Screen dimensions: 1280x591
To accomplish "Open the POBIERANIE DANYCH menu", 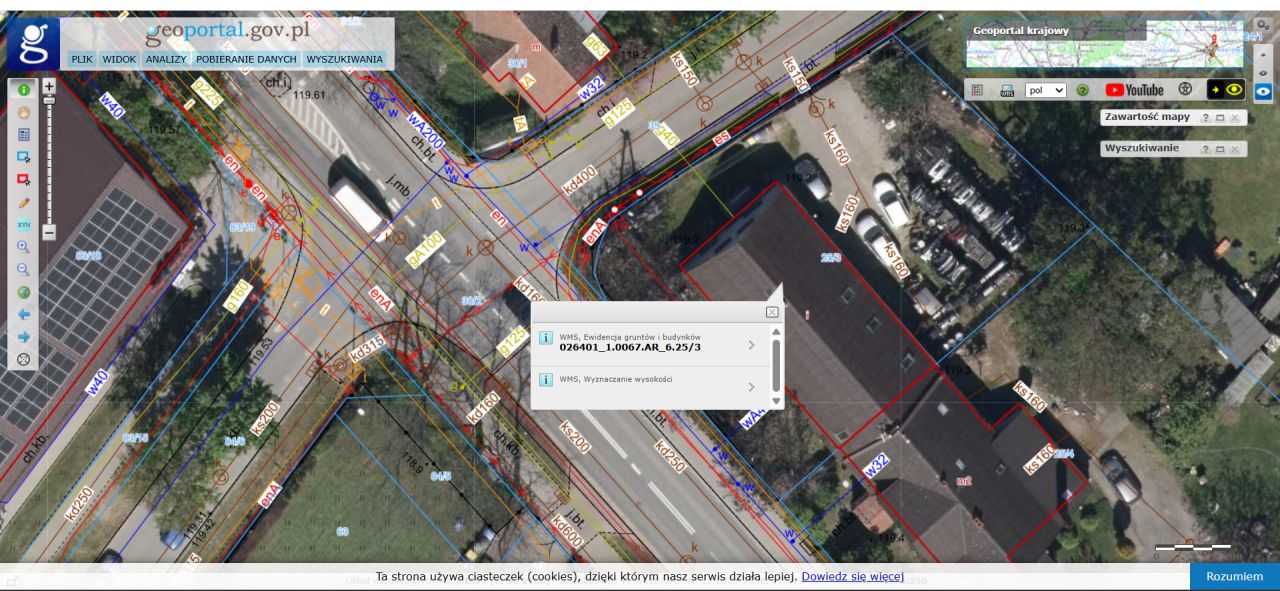I will point(247,59).
